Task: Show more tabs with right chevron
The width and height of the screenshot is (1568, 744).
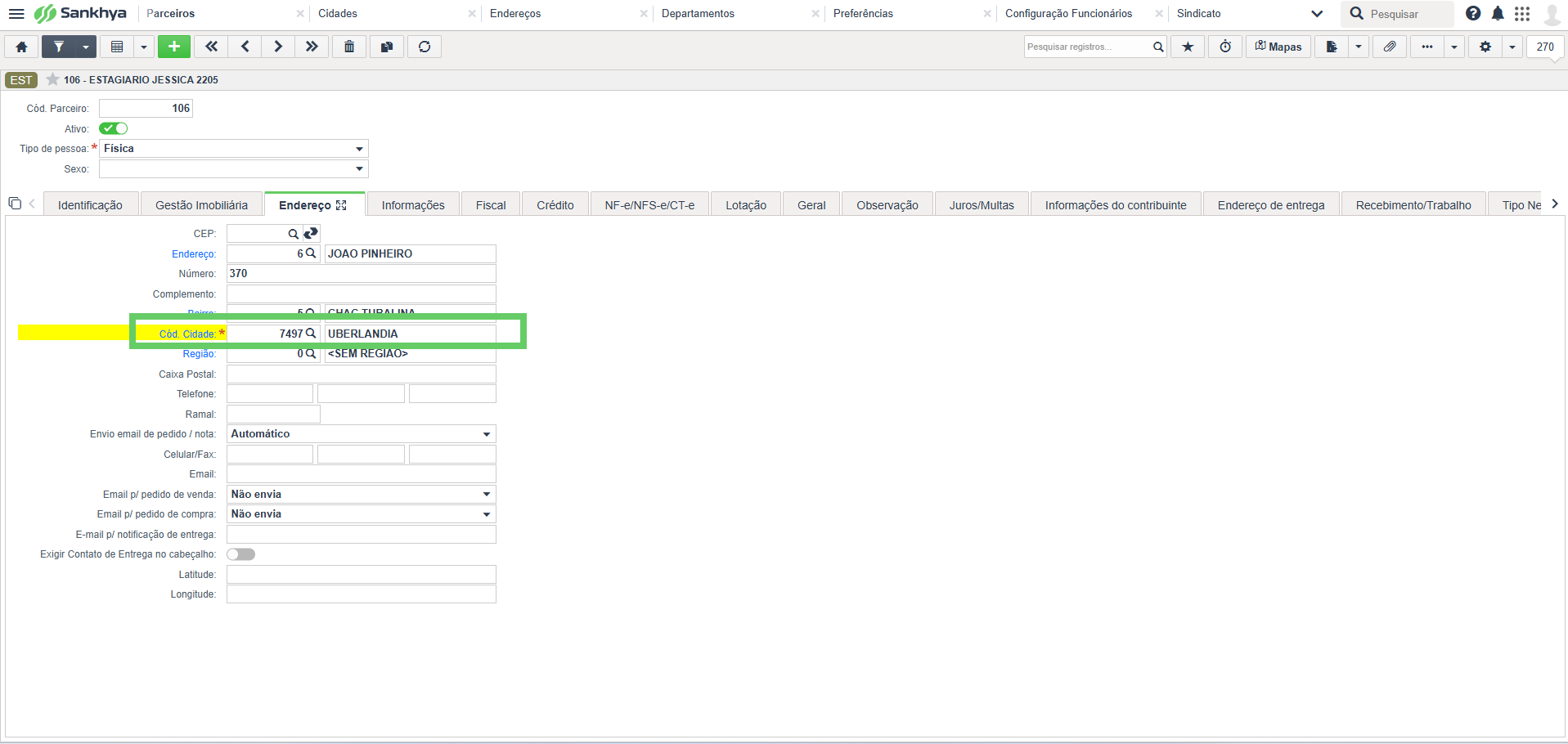Action: pyautogui.click(x=1555, y=204)
